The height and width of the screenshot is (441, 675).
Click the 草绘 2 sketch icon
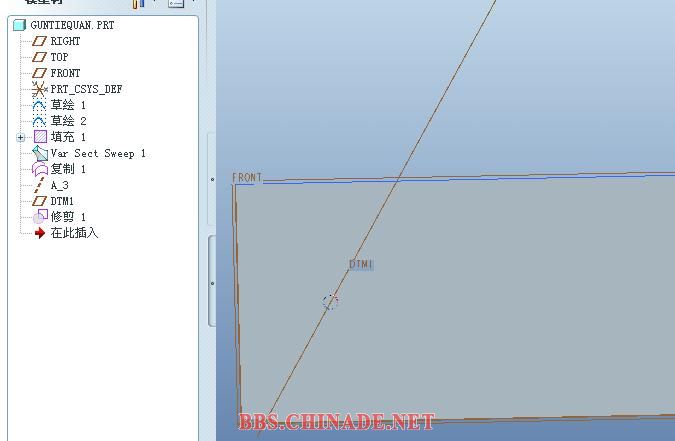(x=39, y=121)
